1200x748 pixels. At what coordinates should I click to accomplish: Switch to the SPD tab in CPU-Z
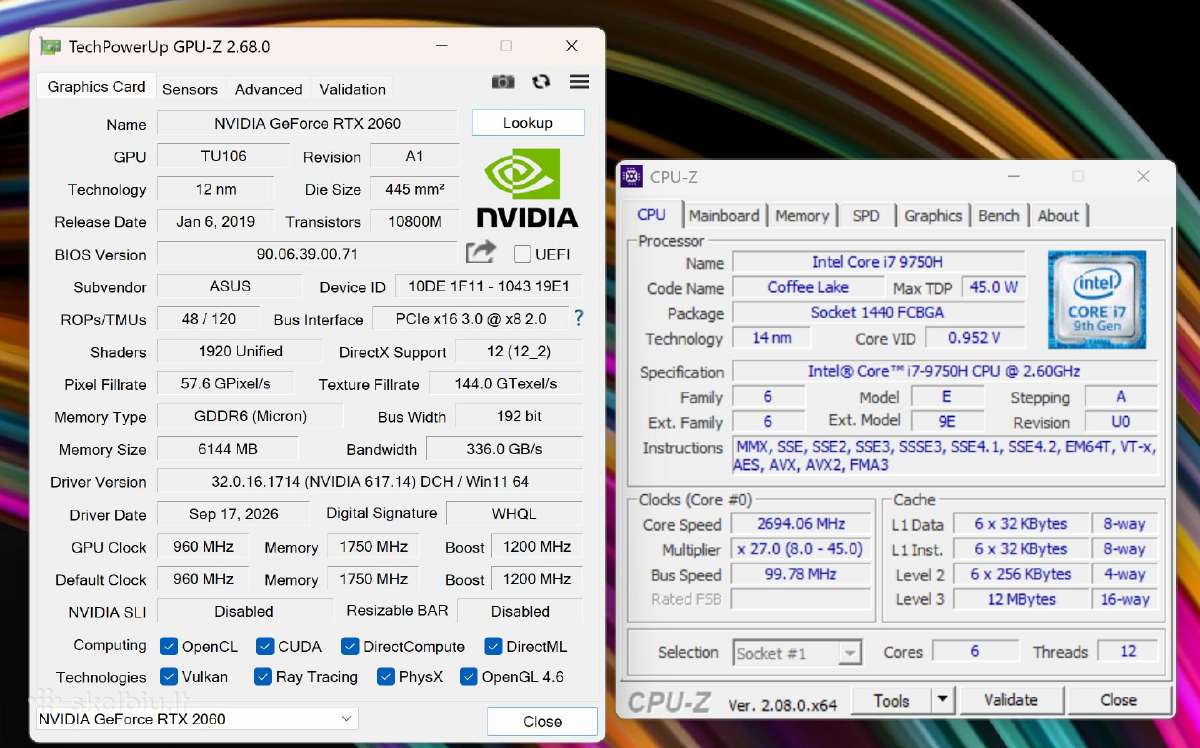866,215
